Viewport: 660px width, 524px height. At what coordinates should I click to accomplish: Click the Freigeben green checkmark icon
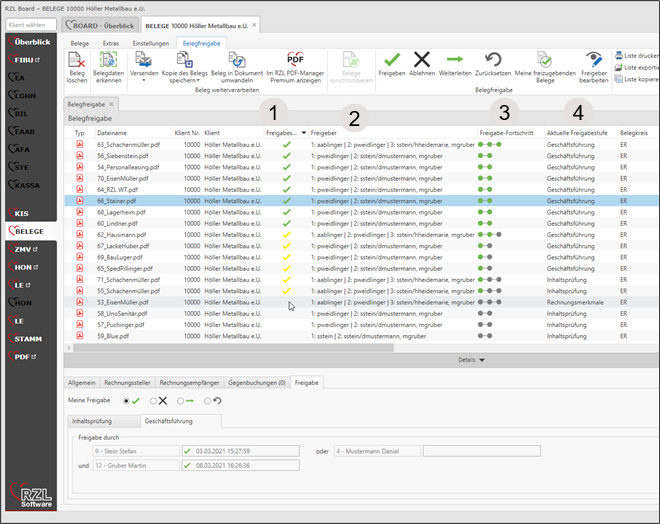(392, 61)
